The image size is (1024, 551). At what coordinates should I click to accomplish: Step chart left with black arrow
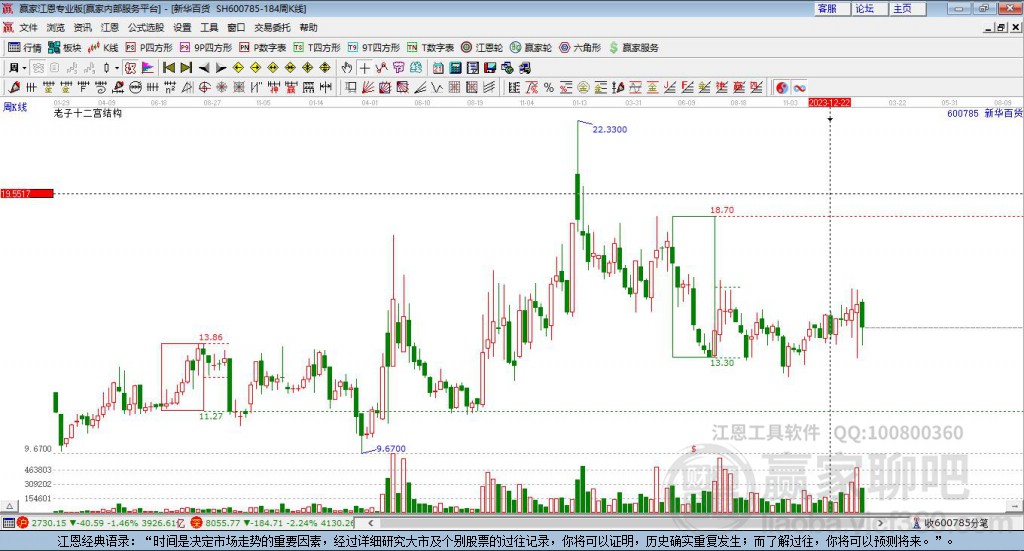tap(204, 68)
